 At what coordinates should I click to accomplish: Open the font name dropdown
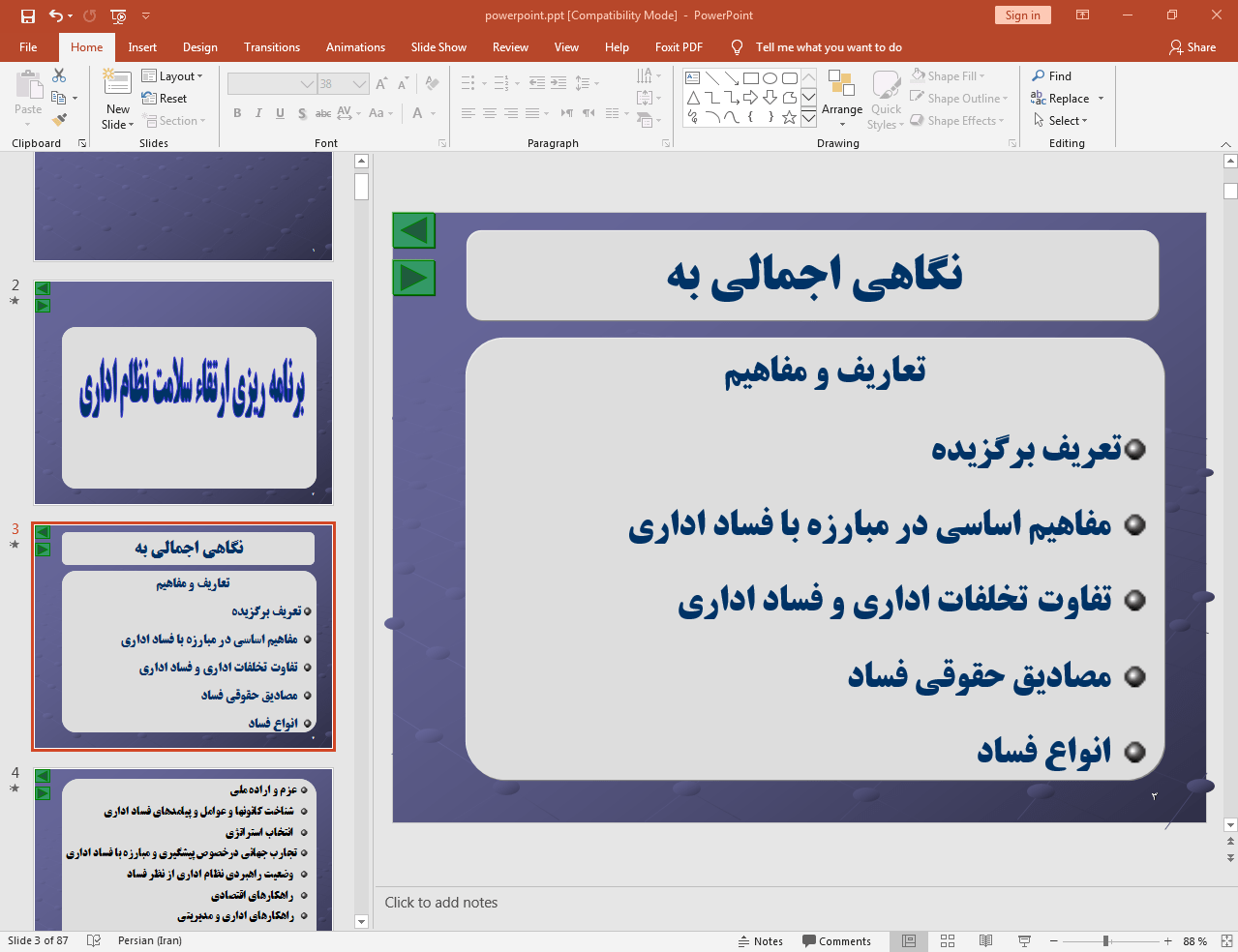tap(307, 84)
